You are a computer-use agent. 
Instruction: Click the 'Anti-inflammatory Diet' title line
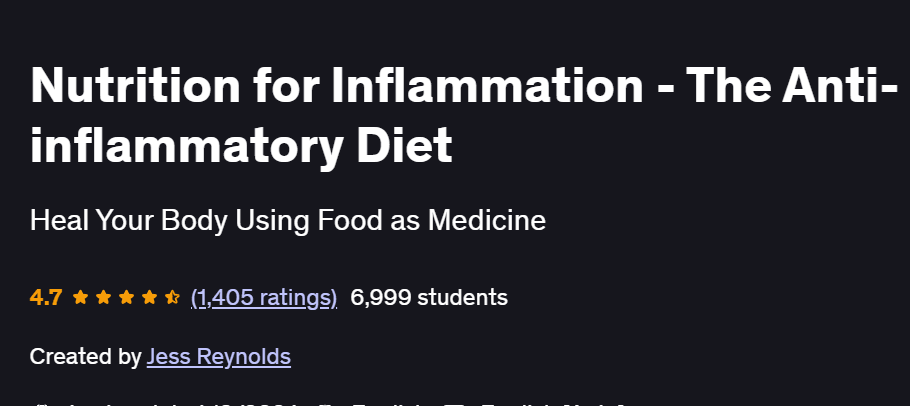[241, 143]
